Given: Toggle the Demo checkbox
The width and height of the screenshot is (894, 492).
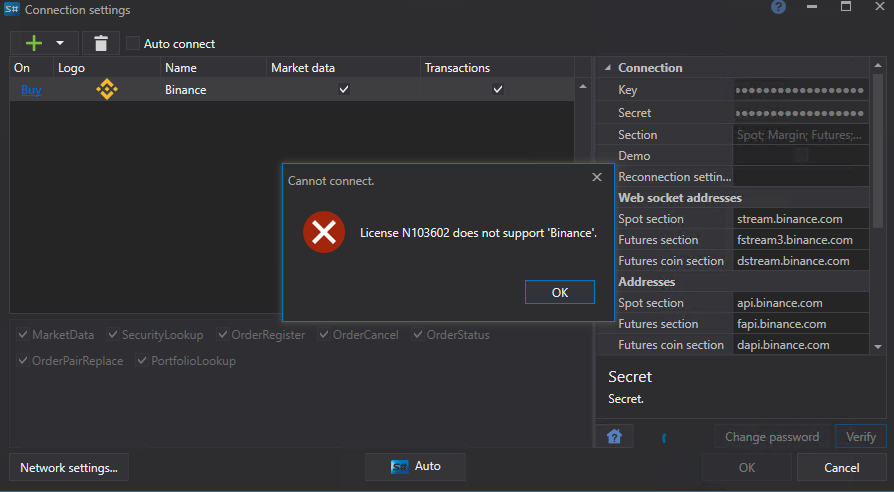Looking at the screenshot, I should pyautogui.click(x=802, y=156).
